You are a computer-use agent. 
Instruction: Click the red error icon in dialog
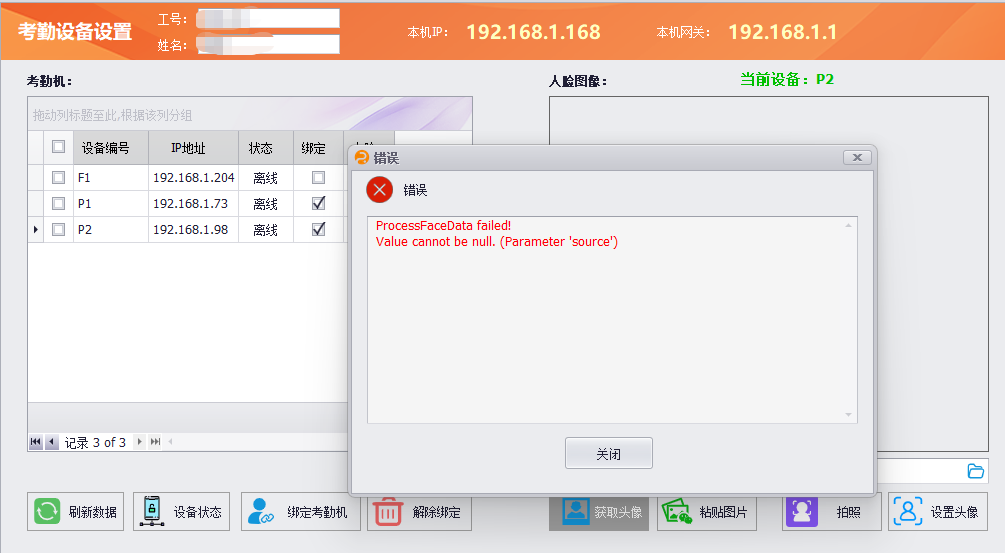point(379,190)
